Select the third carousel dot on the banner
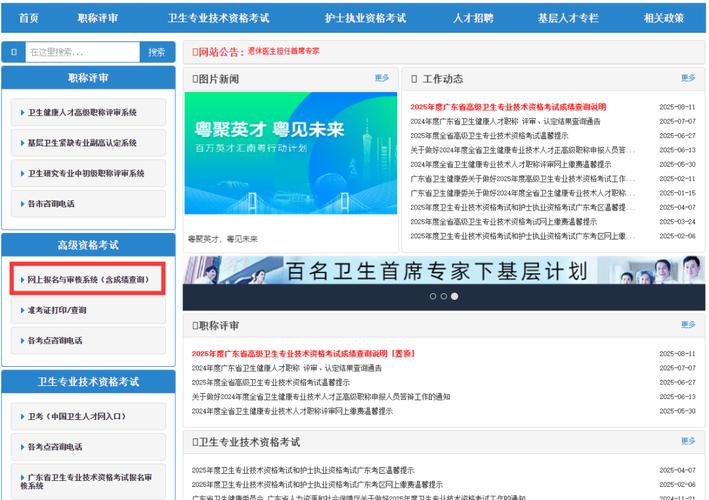This screenshot has width=709, height=500. point(455,296)
